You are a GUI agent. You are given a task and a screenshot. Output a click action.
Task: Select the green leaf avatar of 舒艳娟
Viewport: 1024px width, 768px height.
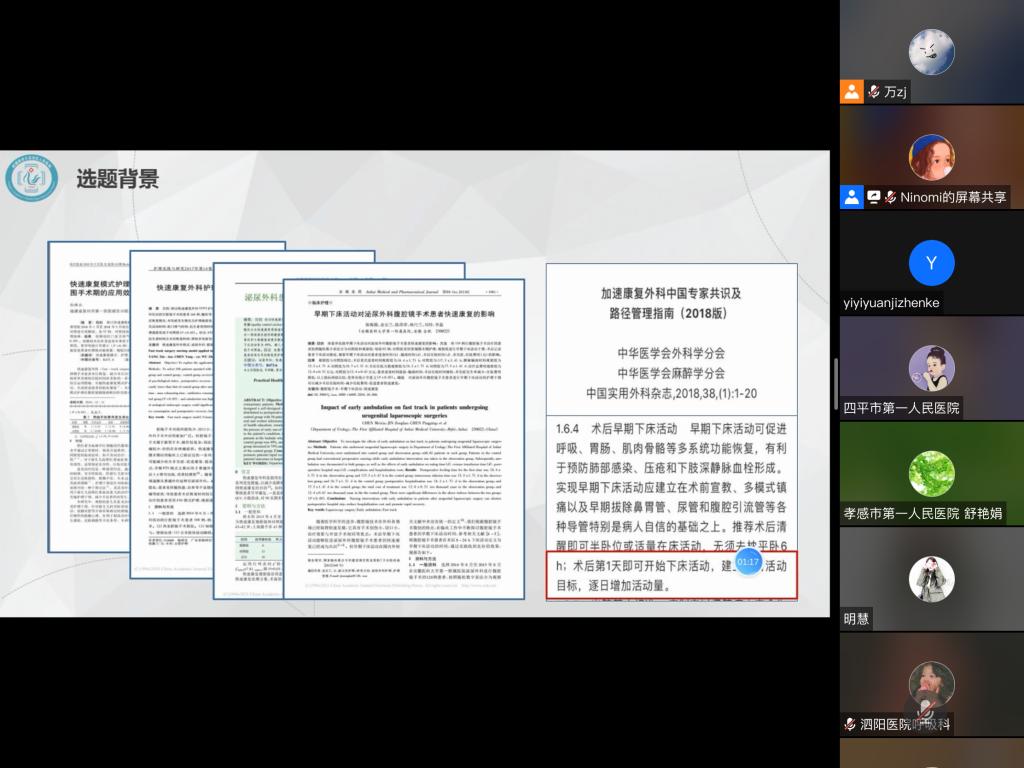[x=931, y=473]
